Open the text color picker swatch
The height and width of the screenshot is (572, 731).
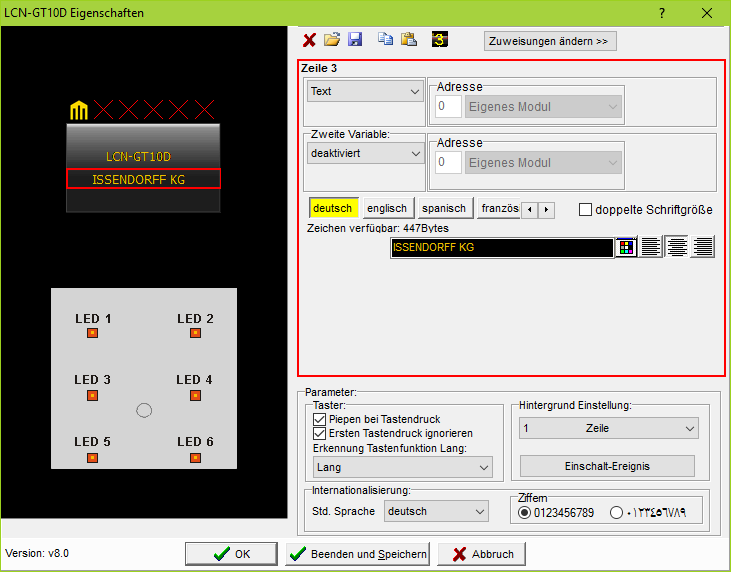626,247
